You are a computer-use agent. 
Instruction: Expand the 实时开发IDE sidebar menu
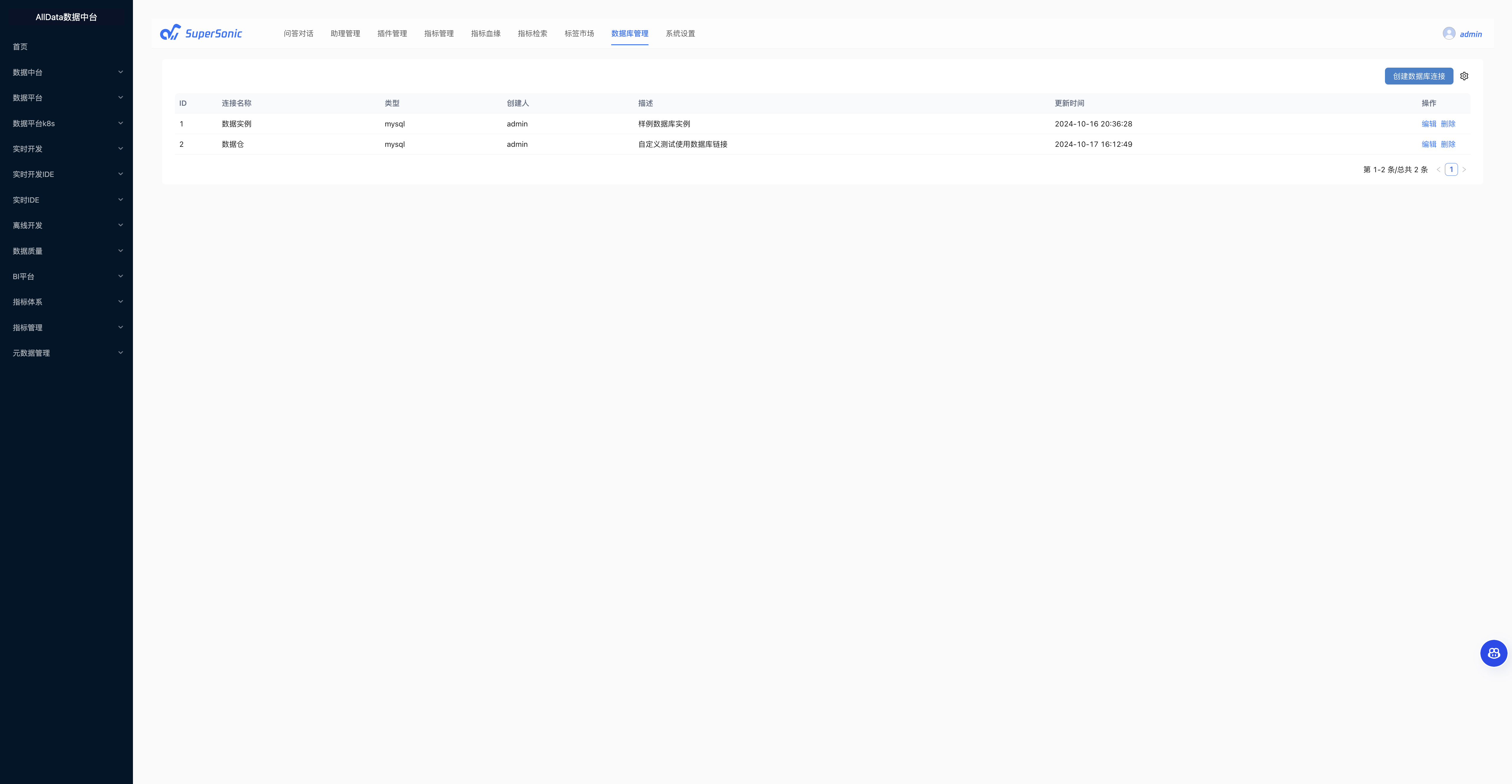coord(66,174)
